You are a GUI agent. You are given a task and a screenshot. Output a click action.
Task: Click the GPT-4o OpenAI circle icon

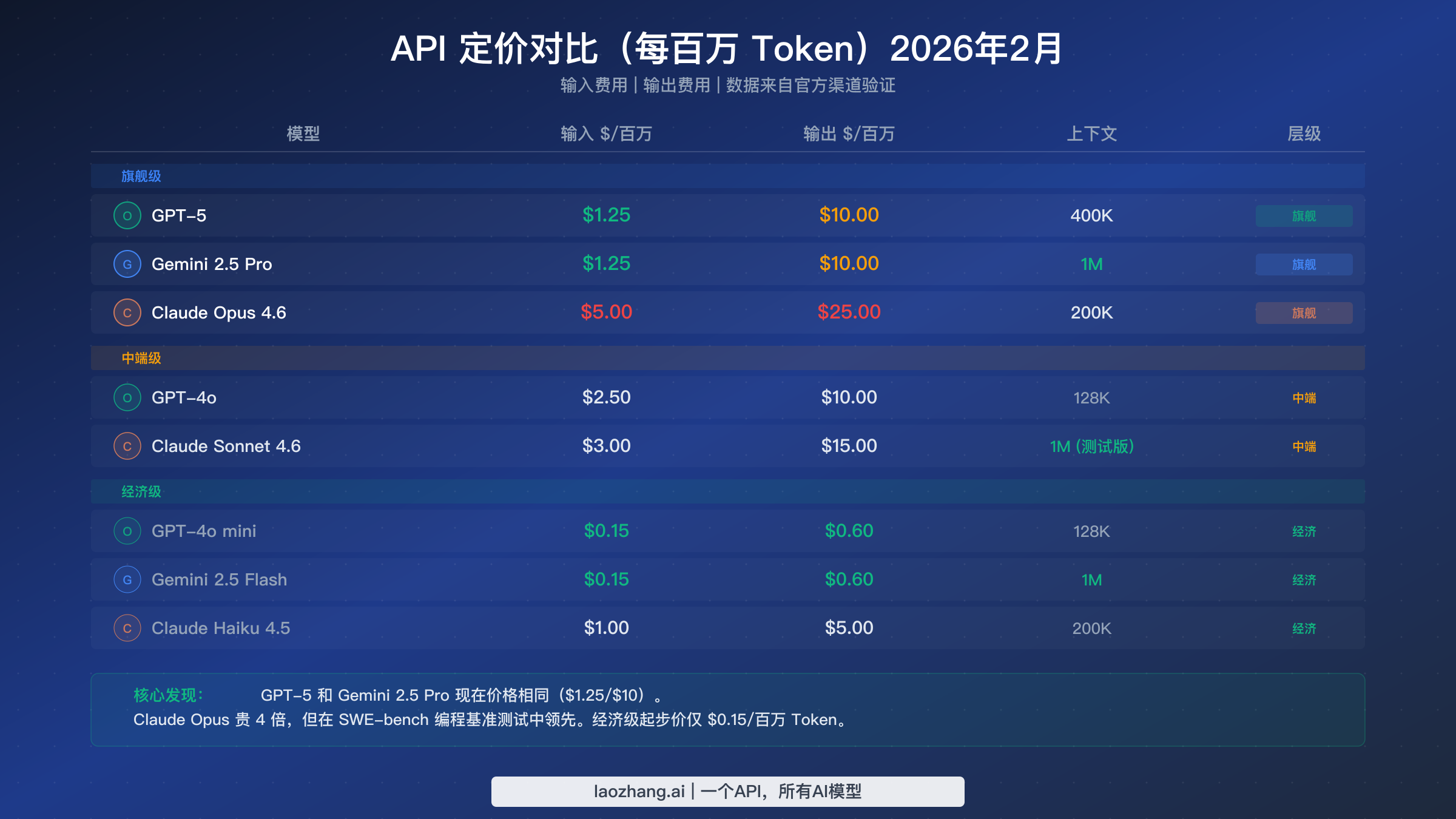(127, 397)
